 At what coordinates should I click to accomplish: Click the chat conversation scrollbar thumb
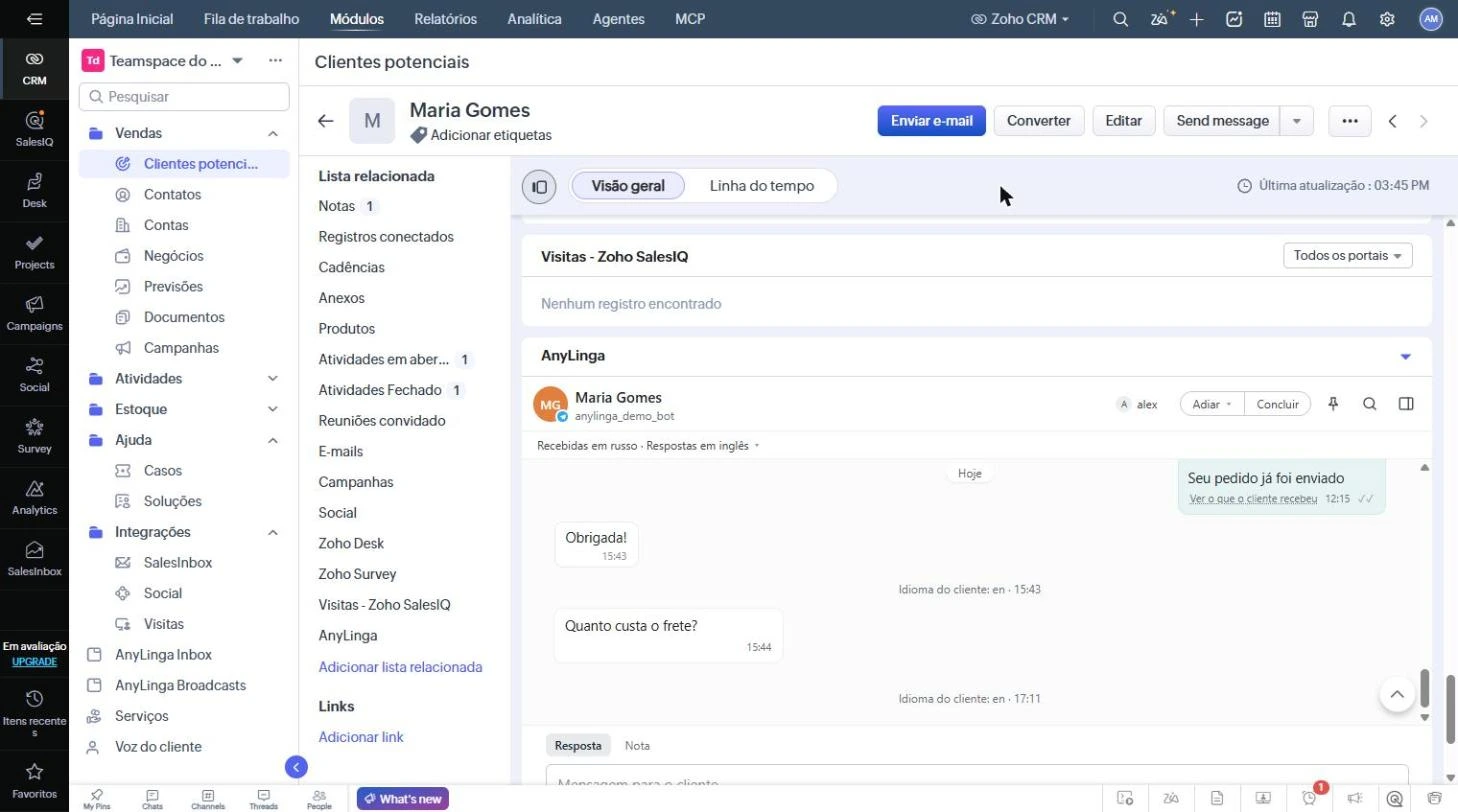click(1425, 688)
